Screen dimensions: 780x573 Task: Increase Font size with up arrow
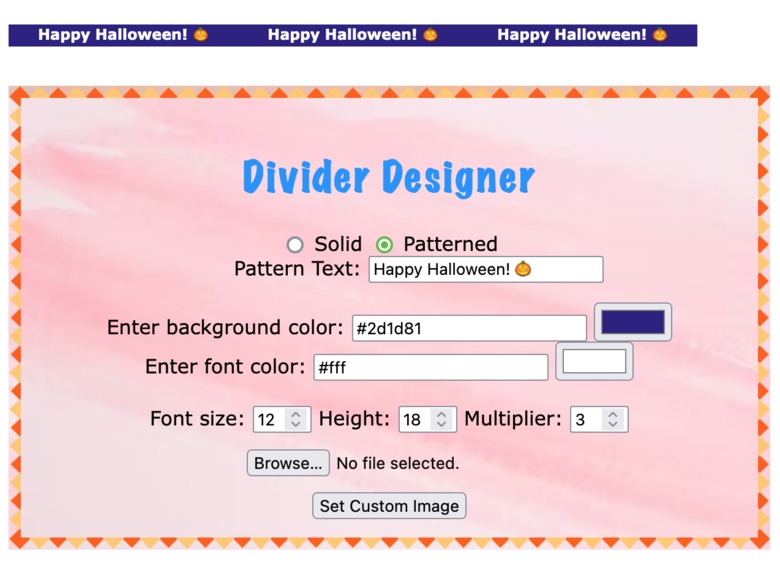tap(296, 414)
